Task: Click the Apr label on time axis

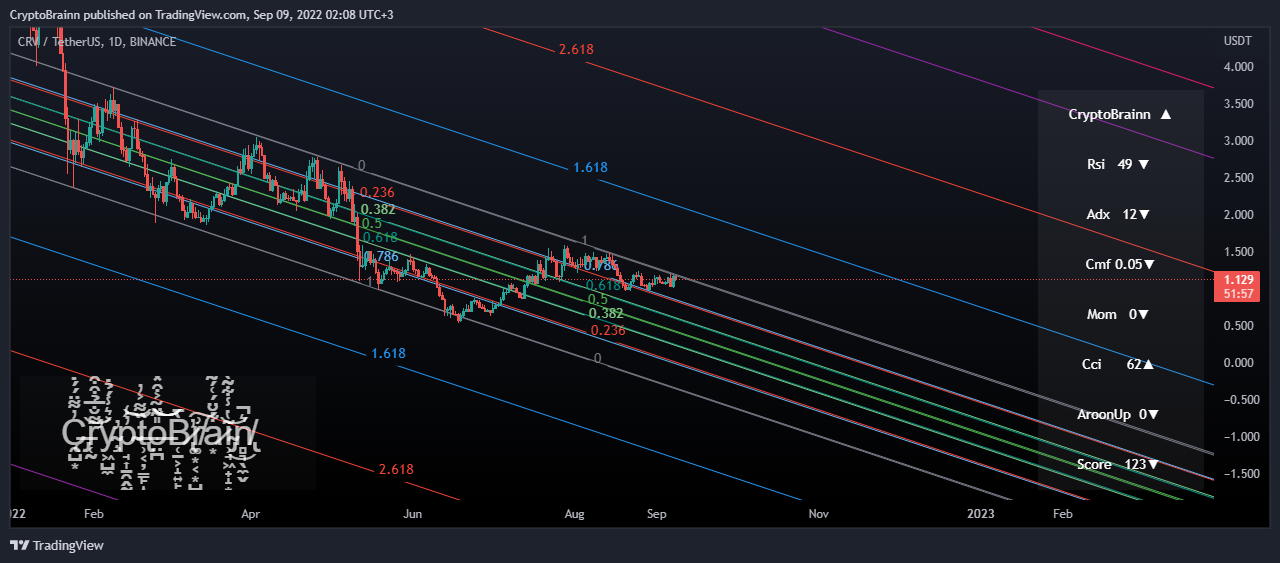Action: click(250, 513)
